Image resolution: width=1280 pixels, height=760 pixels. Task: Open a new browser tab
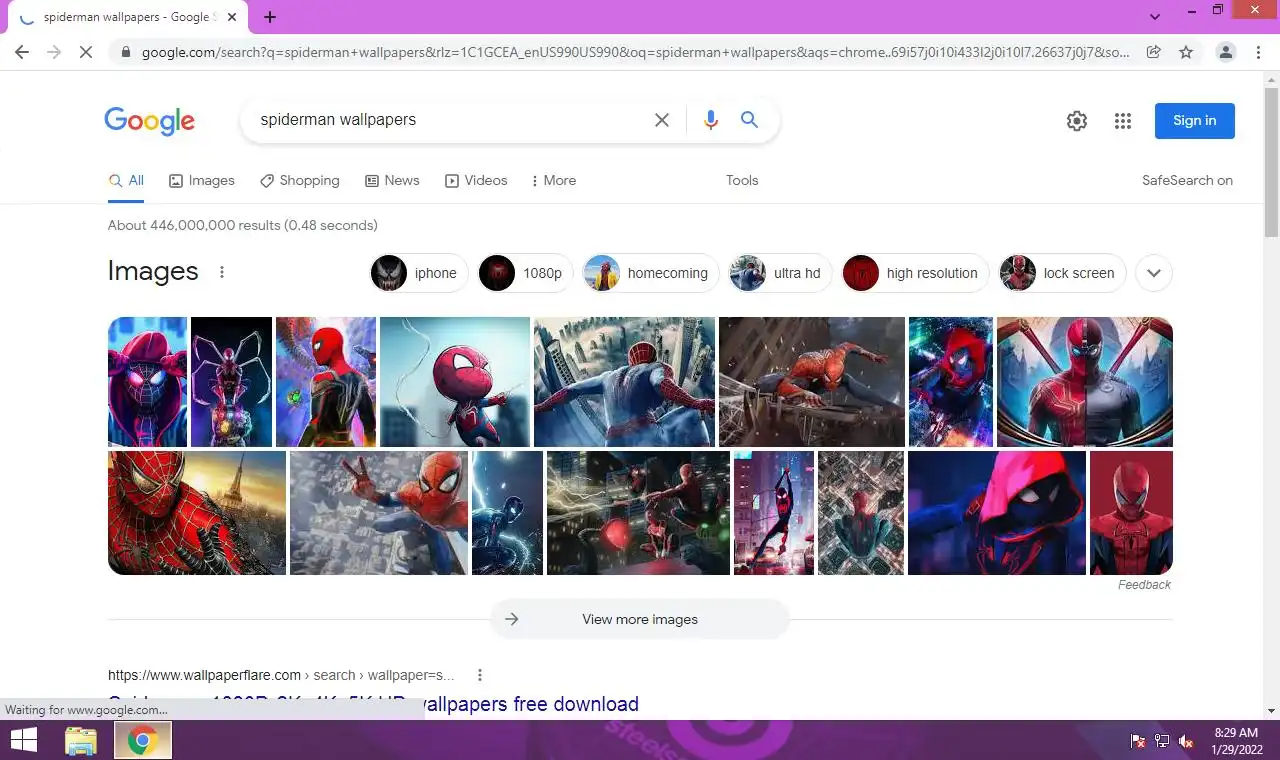coord(270,17)
